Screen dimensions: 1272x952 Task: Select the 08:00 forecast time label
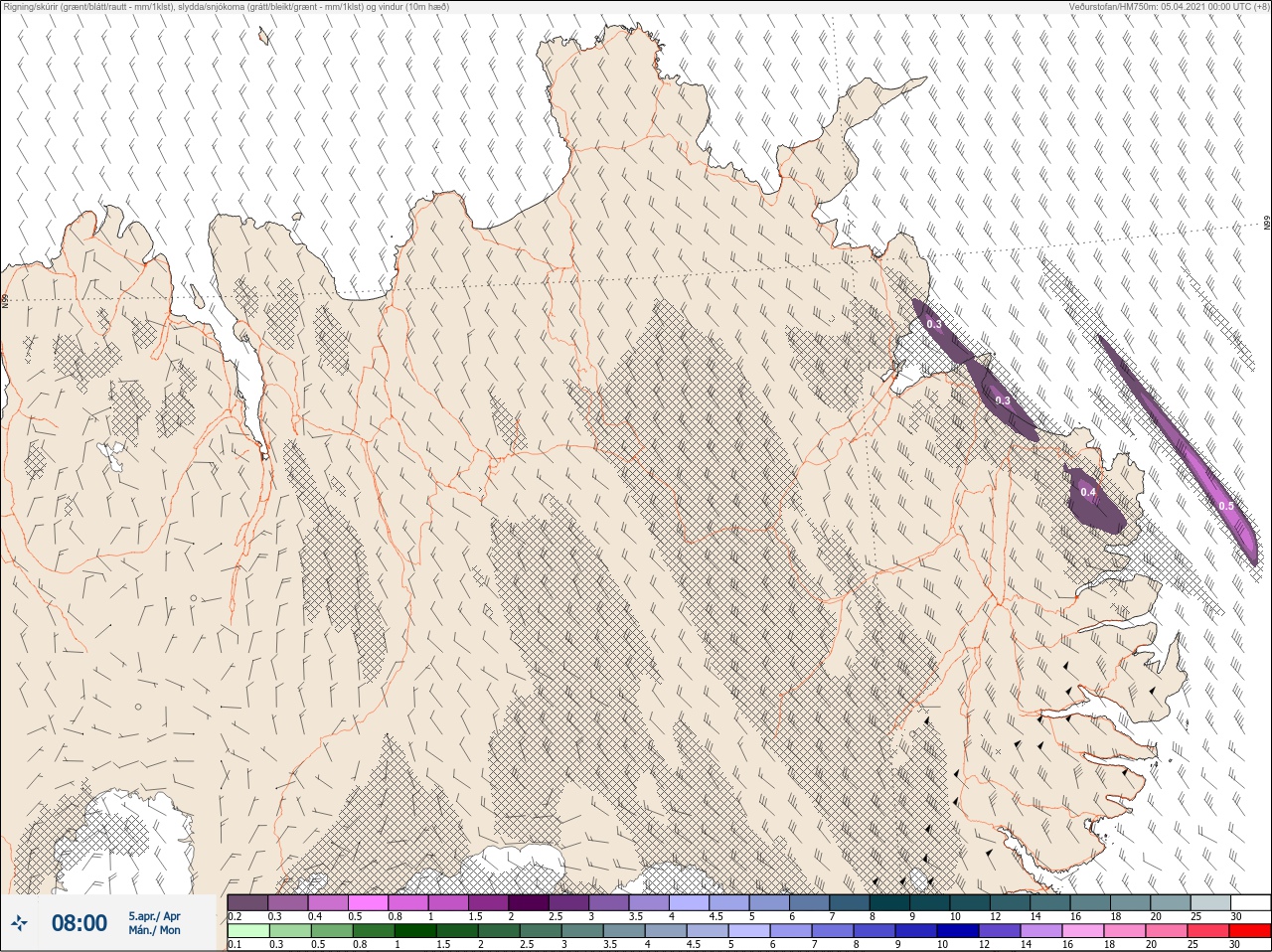coord(79,923)
